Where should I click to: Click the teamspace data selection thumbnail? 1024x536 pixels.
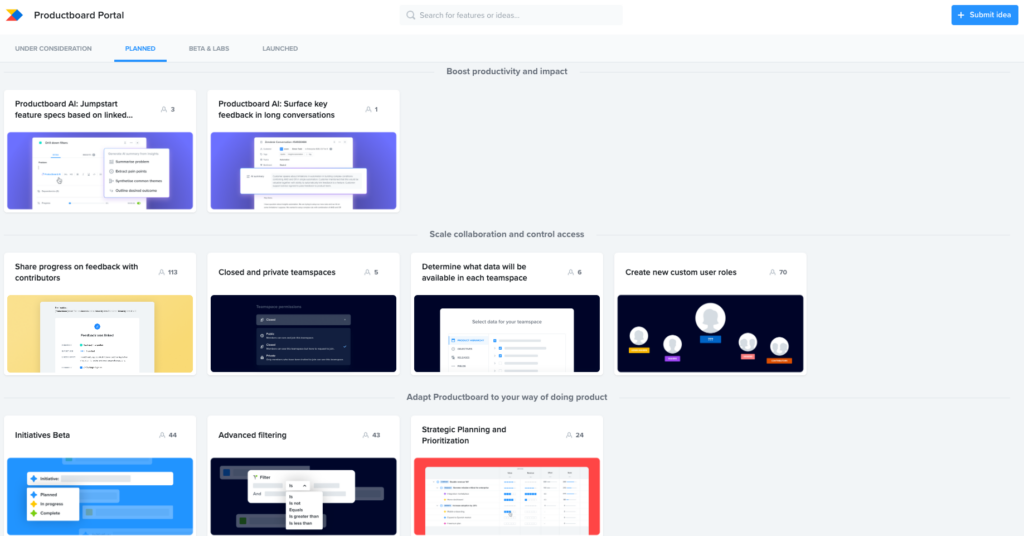pos(507,334)
